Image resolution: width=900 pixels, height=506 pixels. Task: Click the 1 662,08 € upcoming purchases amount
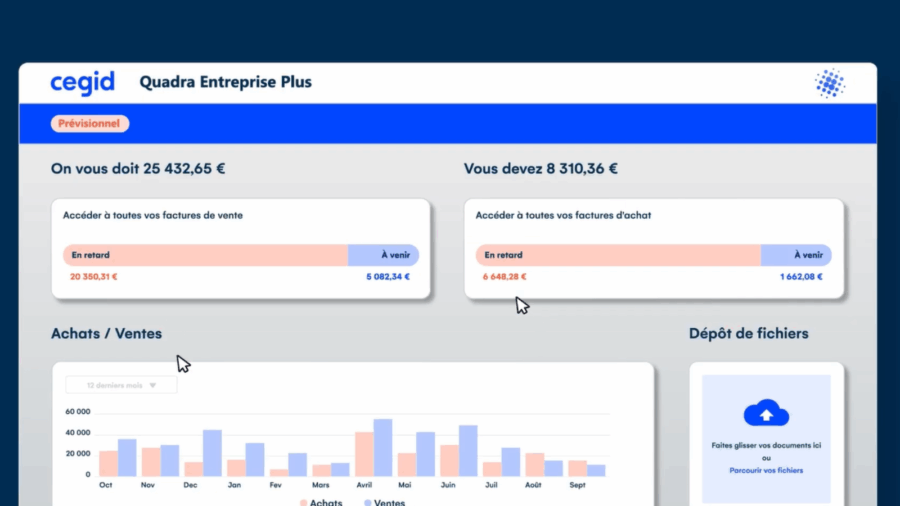(801, 277)
